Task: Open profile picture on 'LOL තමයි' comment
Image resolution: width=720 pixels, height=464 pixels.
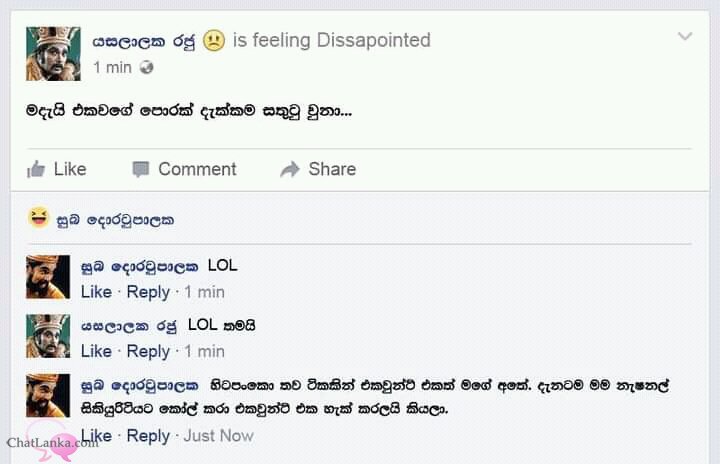Action: click(48, 336)
